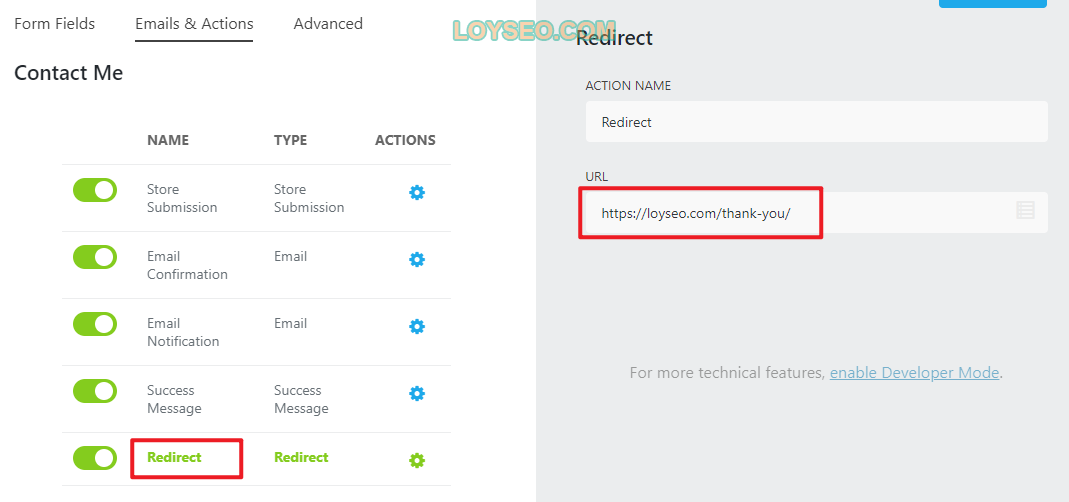Disable the Email Confirmation action toggle
This screenshot has width=1069, height=502.
point(95,257)
